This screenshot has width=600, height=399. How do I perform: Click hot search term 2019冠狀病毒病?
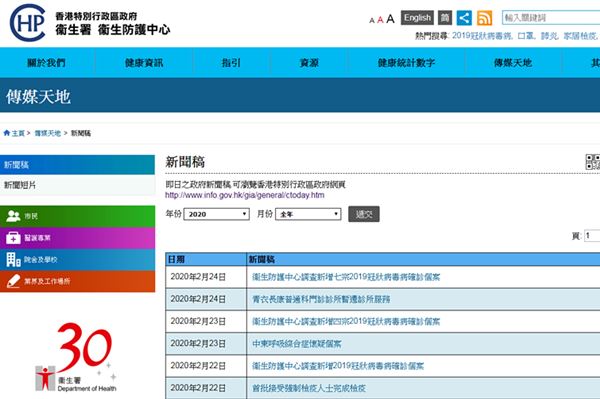coord(481,36)
